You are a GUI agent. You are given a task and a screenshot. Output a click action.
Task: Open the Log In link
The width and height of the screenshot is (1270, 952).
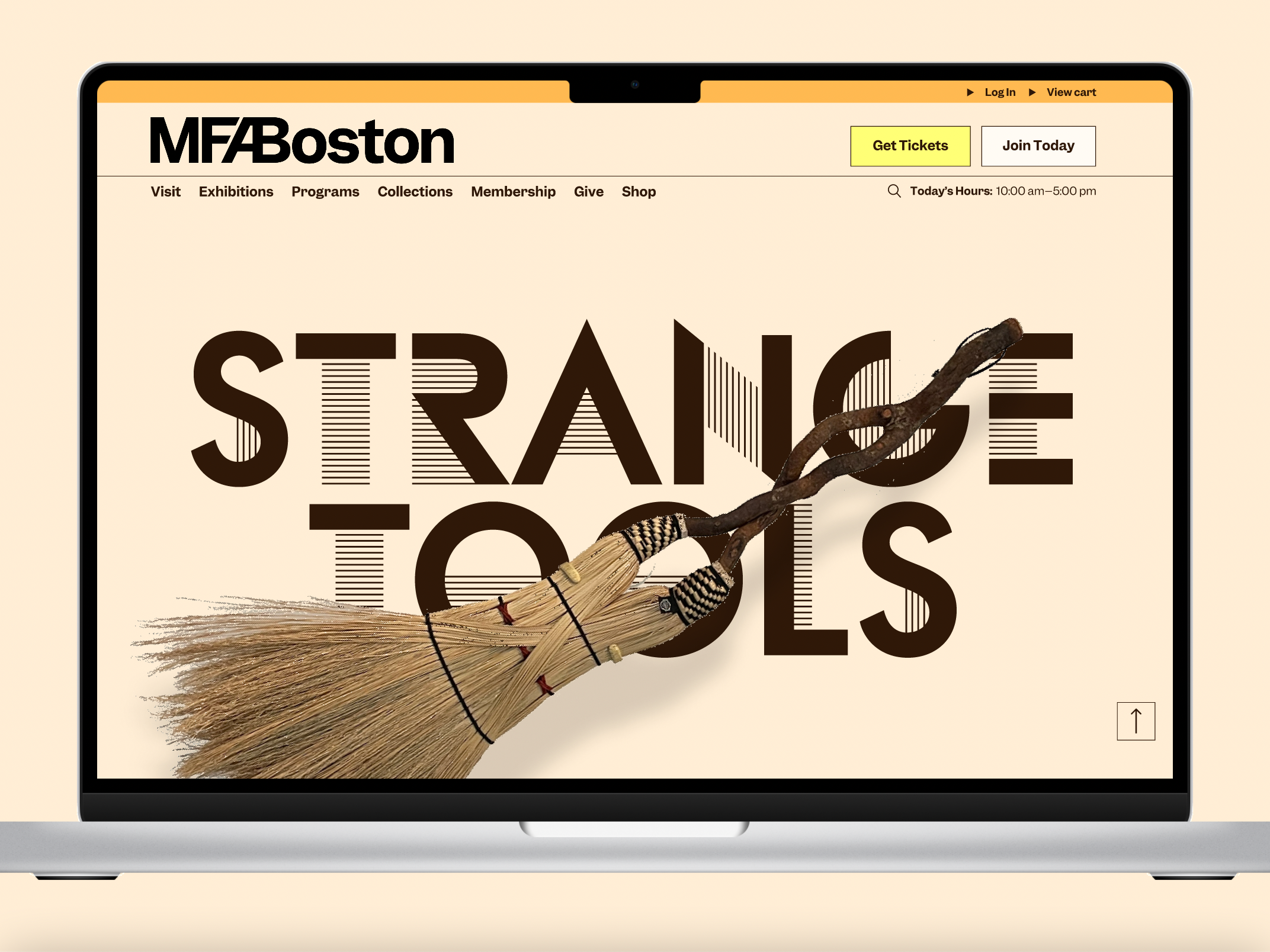click(1000, 92)
